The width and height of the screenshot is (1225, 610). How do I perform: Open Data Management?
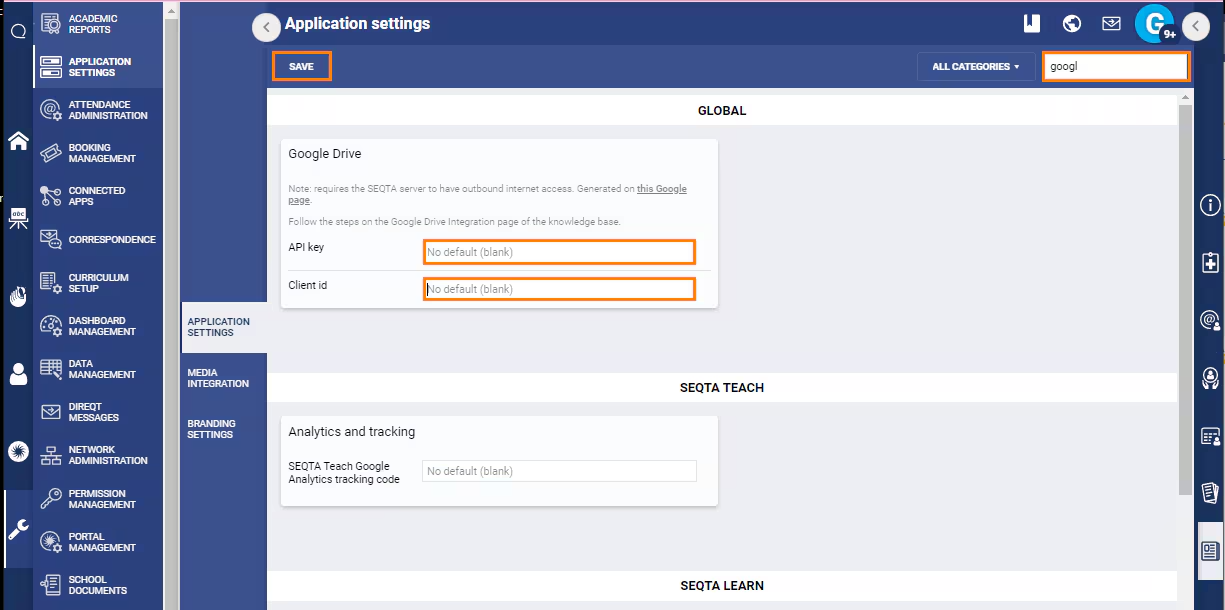98,369
